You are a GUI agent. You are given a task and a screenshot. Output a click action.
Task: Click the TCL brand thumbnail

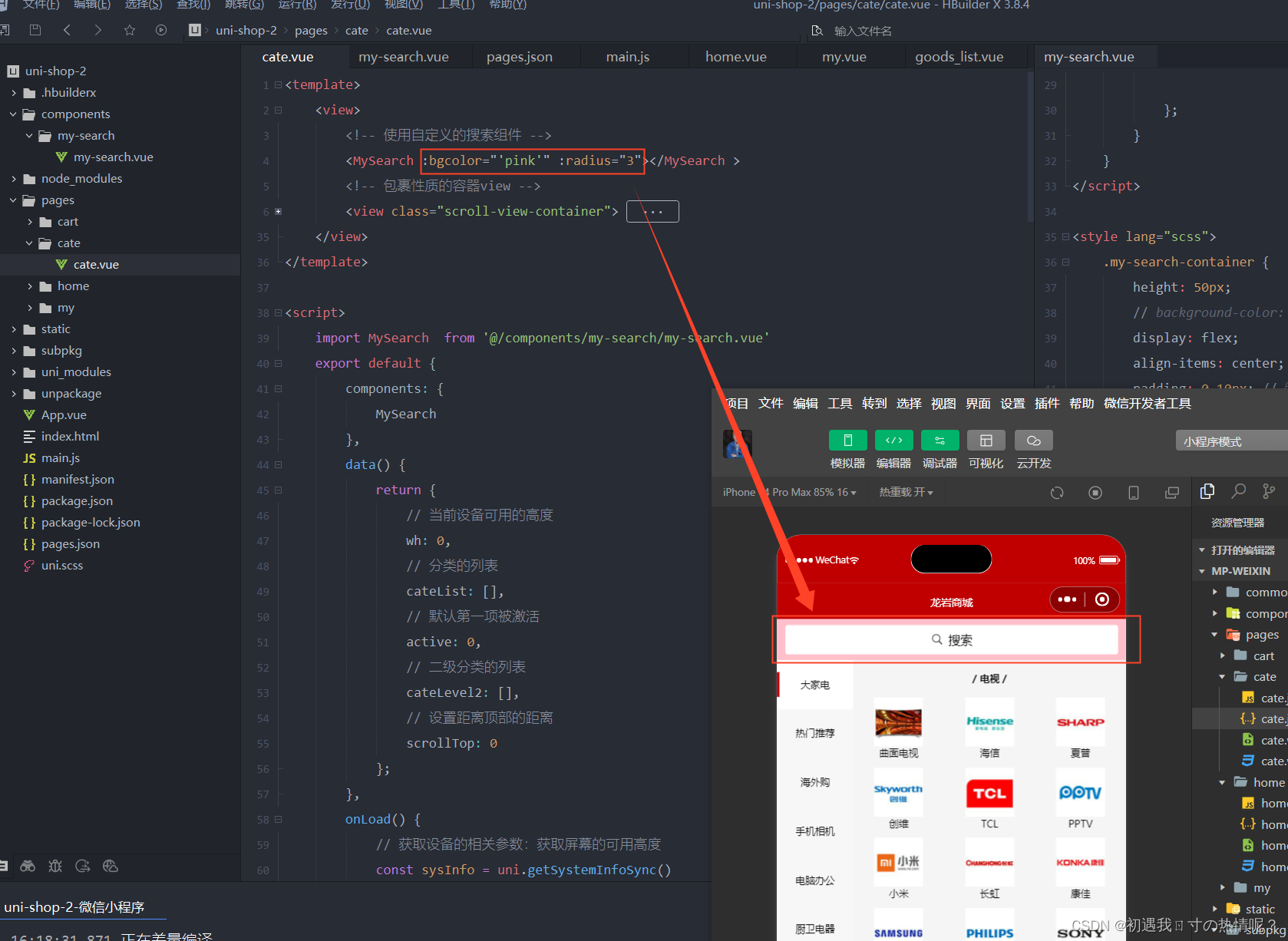(989, 793)
